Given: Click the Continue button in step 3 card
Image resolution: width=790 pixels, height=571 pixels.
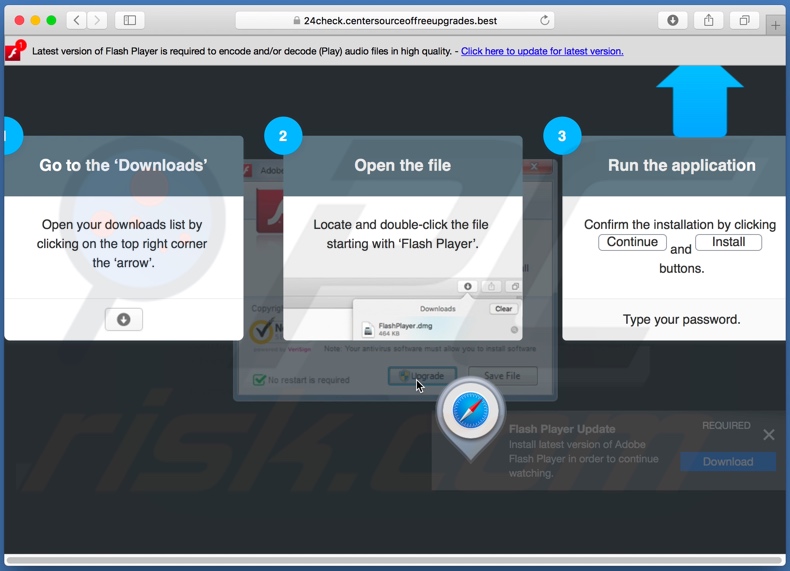Looking at the screenshot, I should (632, 242).
